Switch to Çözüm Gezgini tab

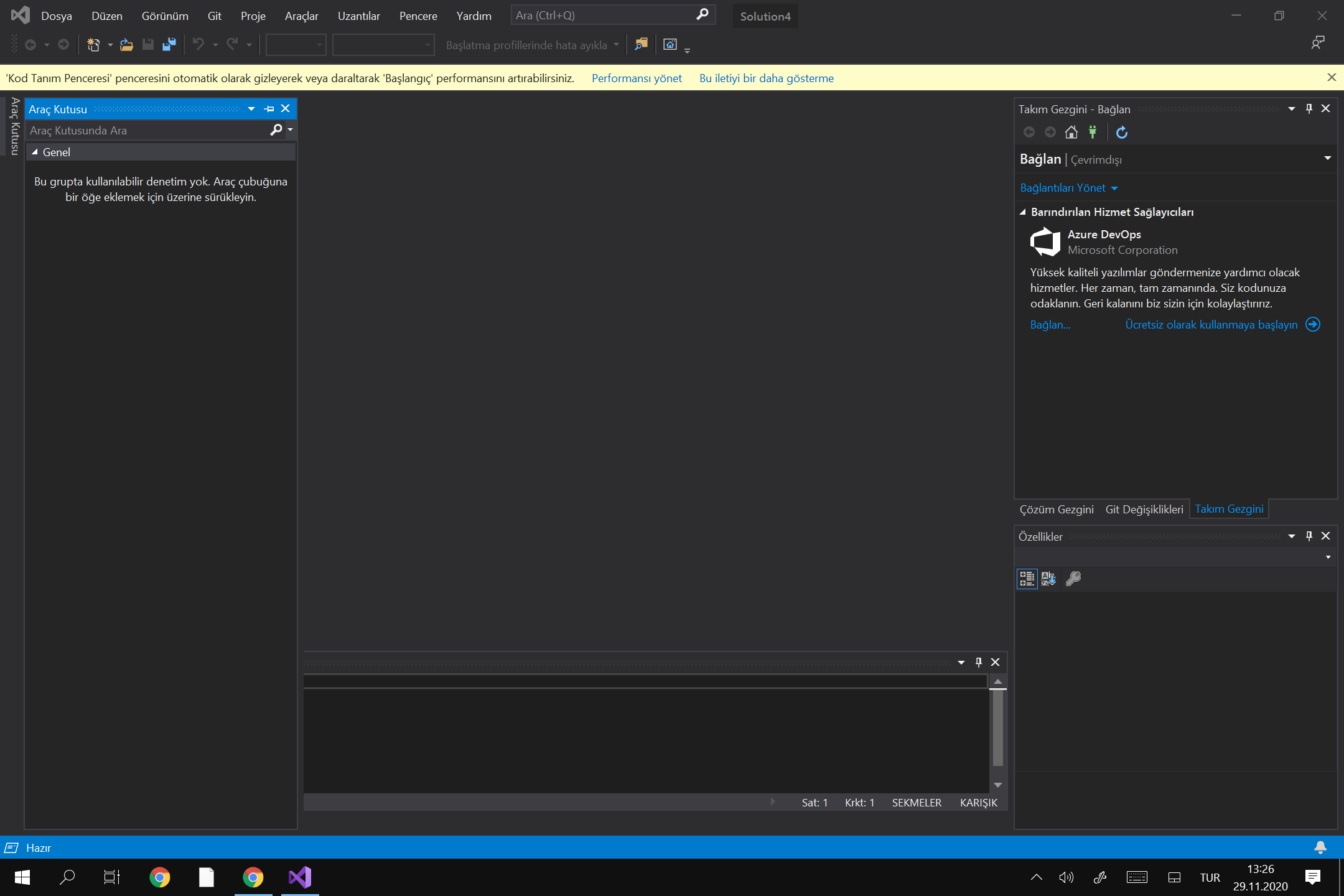pyautogui.click(x=1057, y=509)
